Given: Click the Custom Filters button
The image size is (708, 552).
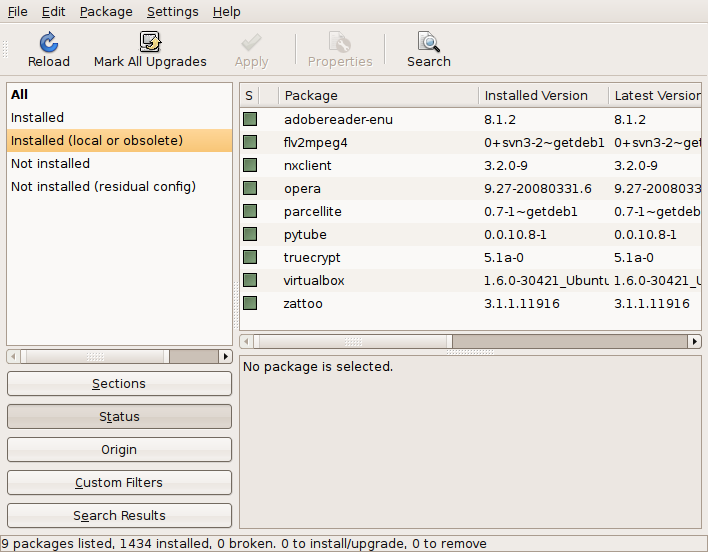Looking at the screenshot, I should pyautogui.click(x=119, y=482).
